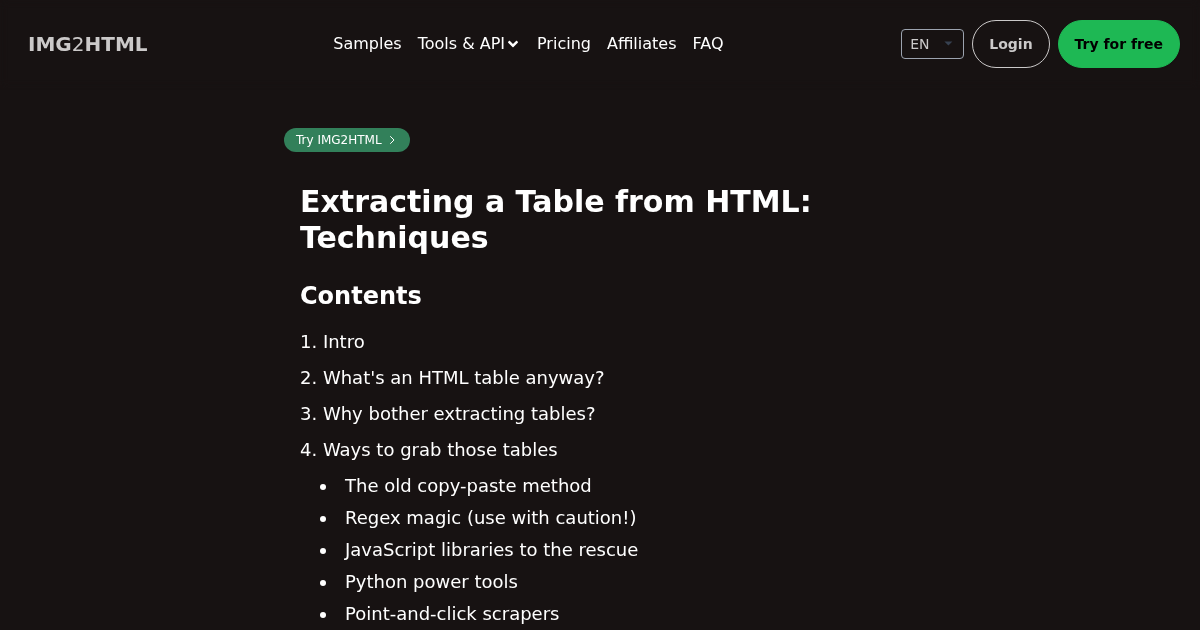Select Why bother extracting tables? entry

[x=459, y=414]
